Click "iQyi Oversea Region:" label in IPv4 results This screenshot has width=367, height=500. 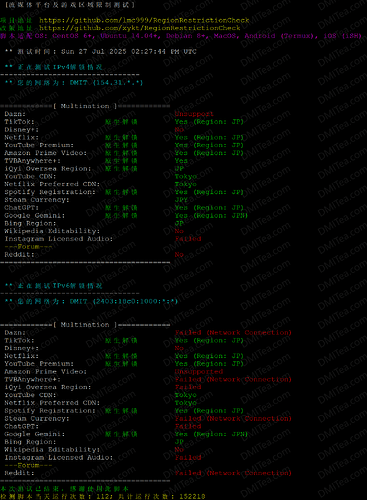48,169
